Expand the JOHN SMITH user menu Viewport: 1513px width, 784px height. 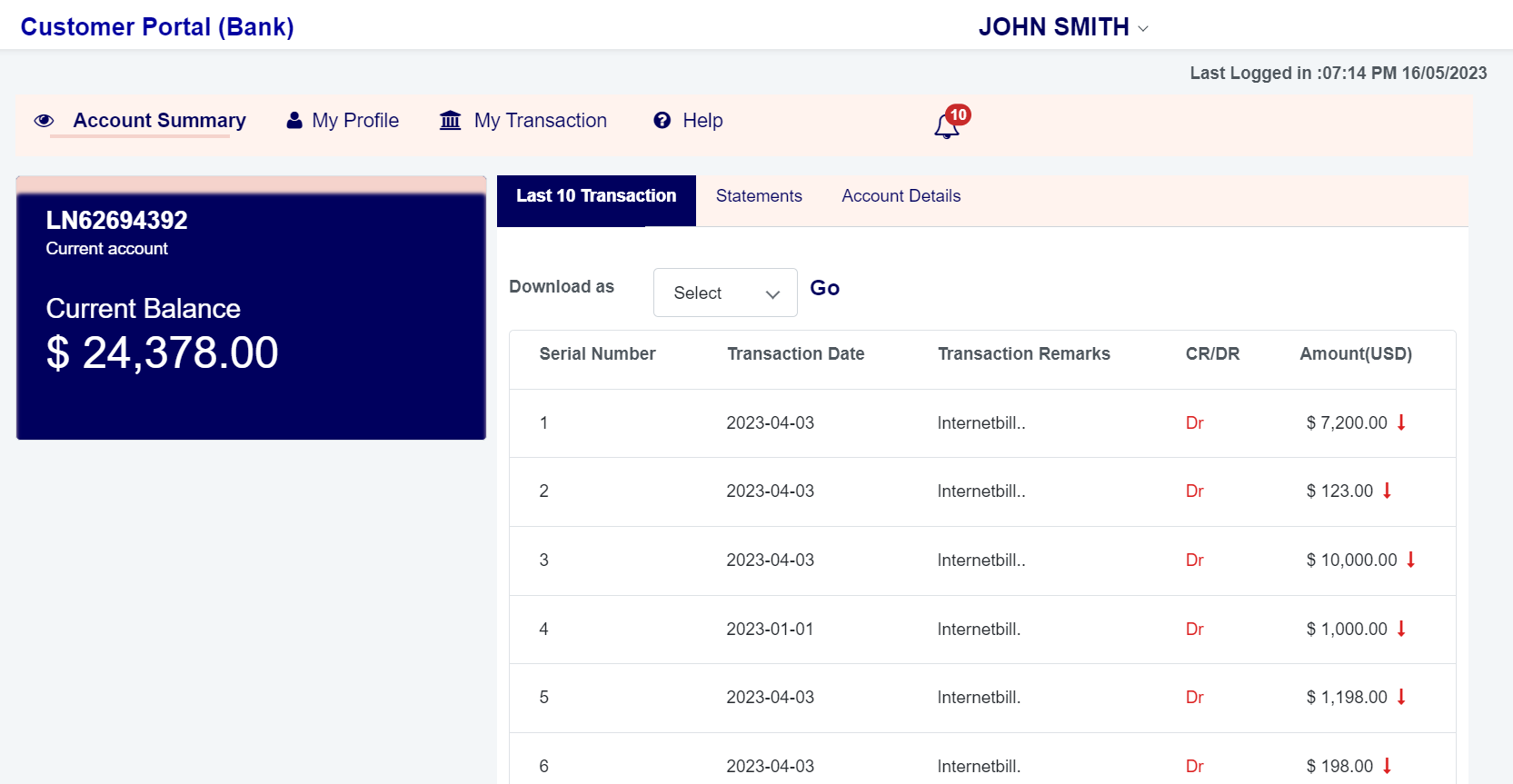(x=1054, y=27)
